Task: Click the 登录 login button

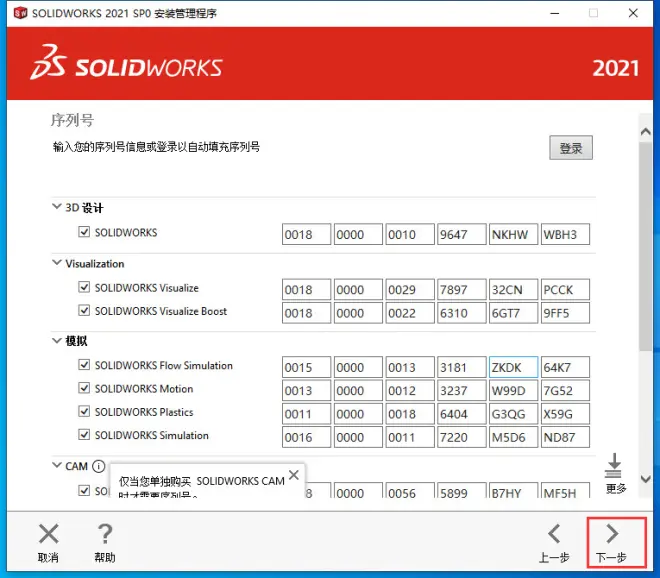Action: point(571,147)
